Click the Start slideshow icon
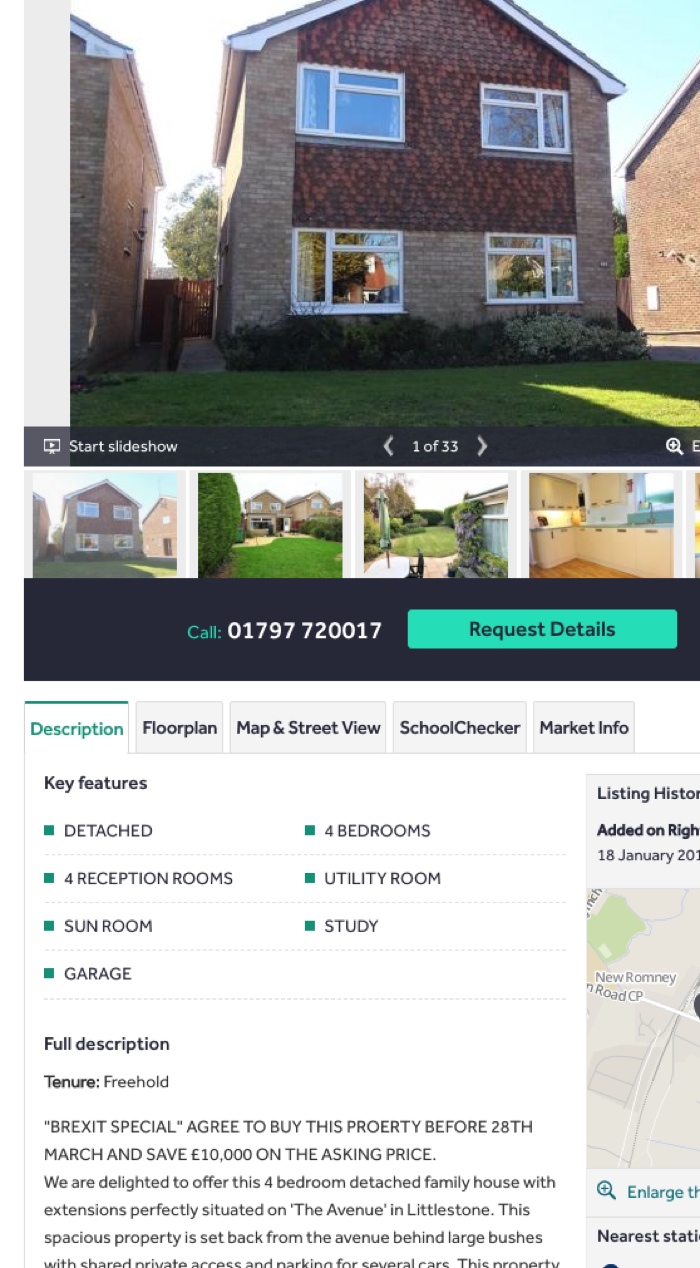This screenshot has width=700, height=1268. [52, 446]
